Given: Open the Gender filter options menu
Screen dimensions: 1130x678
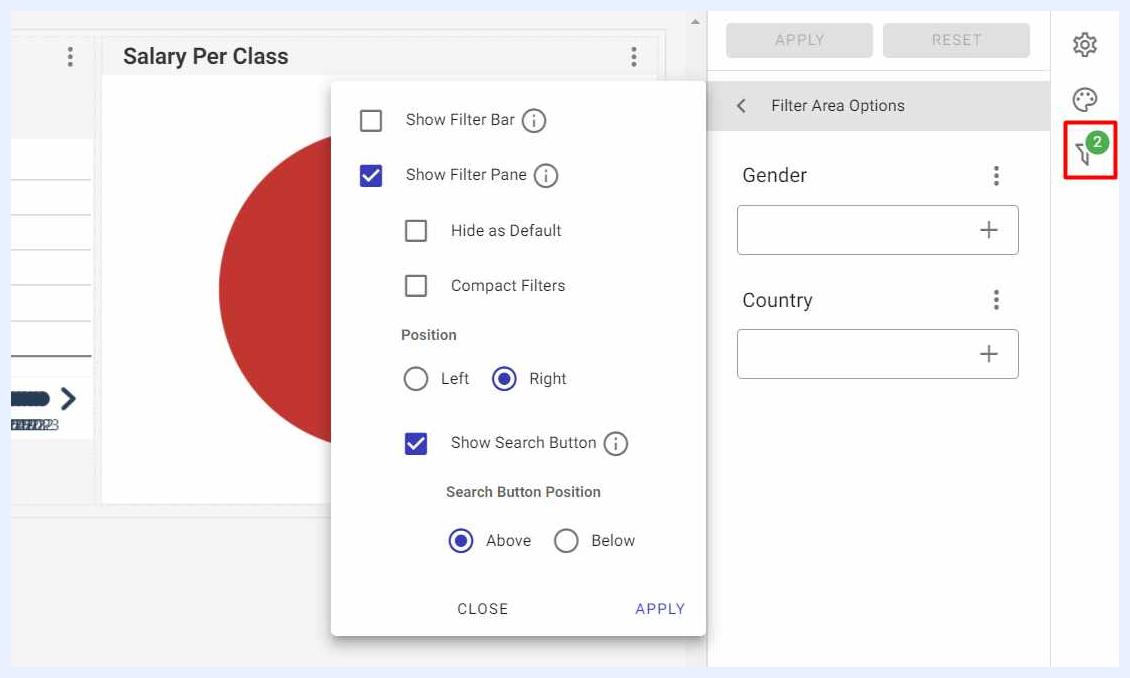Looking at the screenshot, I should 996,175.
